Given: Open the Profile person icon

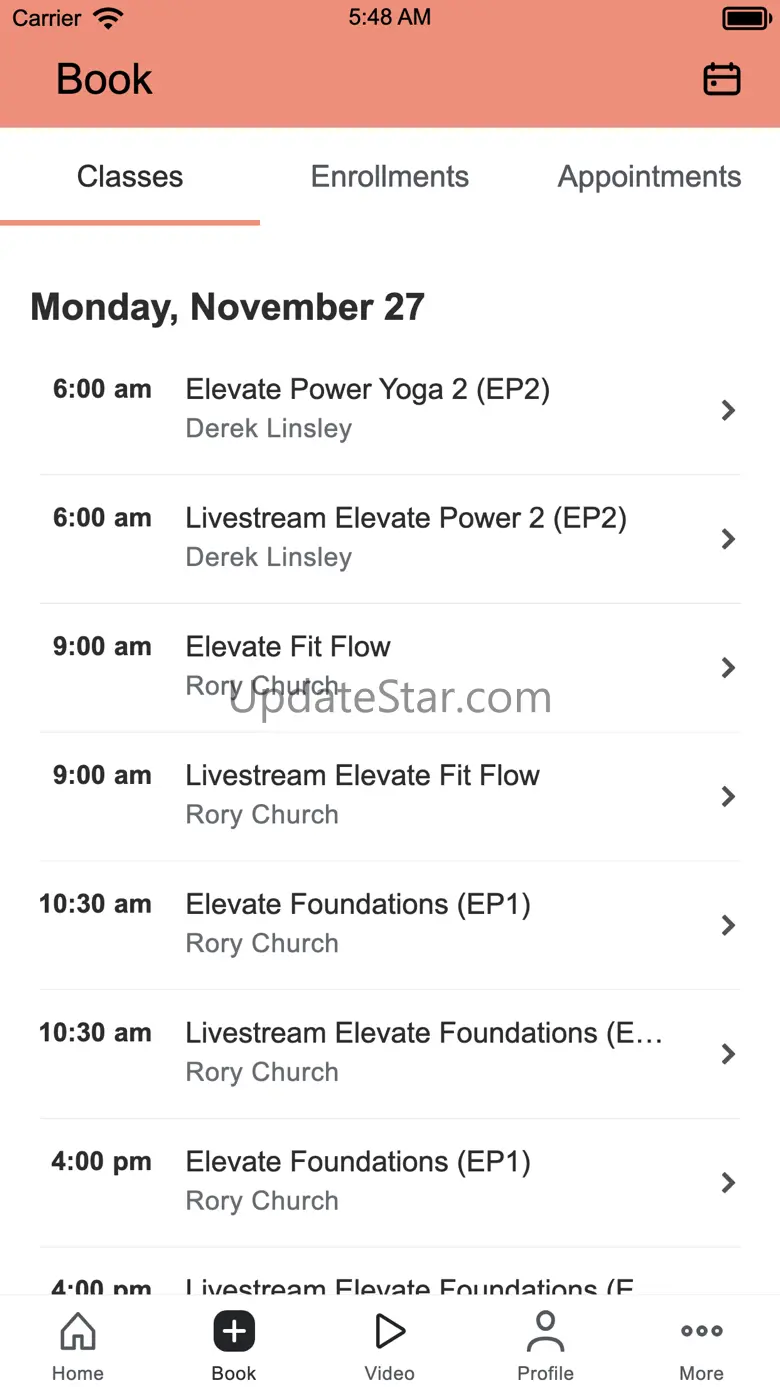Looking at the screenshot, I should pos(545,1332).
